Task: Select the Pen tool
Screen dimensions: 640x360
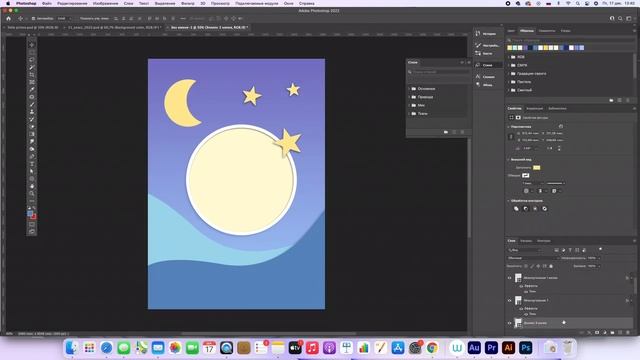Action: [x=32, y=156]
